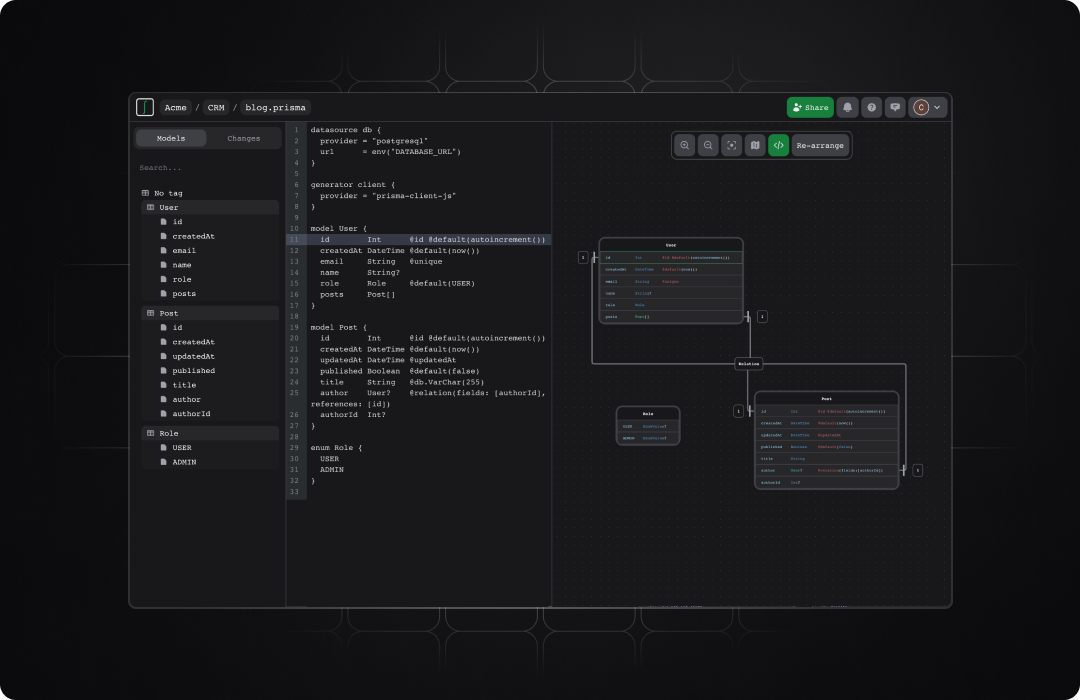The height and width of the screenshot is (700, 1080).
Task: Click the author row in Post diagram node
Action: coord(827,471)
